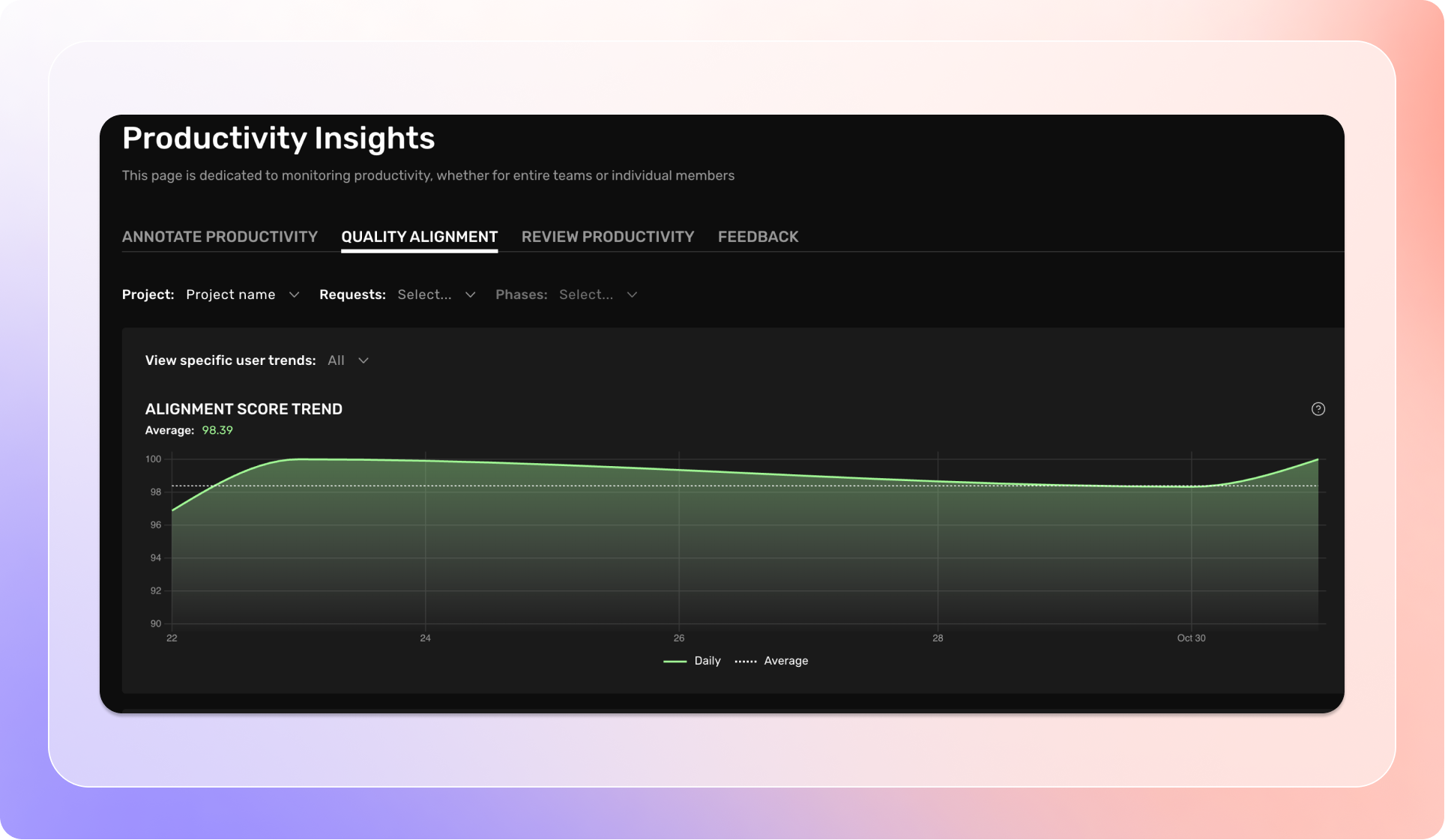Go to the Feedback tab
This screenshot has width=1445, height=840.
758,237
